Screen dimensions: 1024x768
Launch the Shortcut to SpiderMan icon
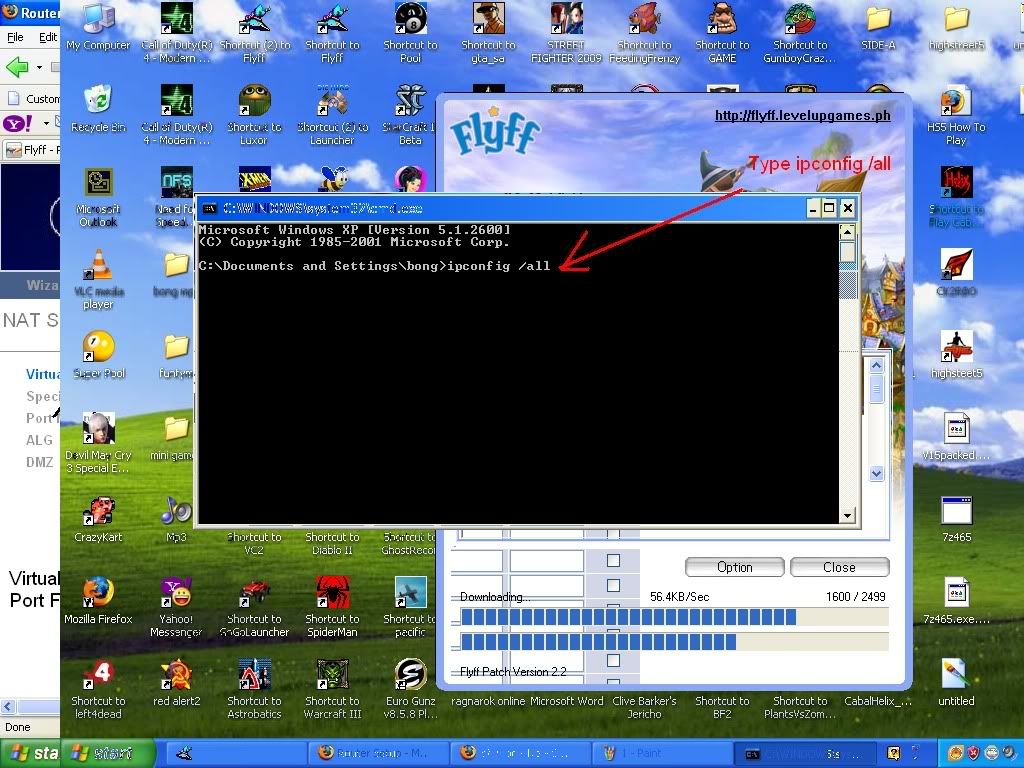coord(332,593)
